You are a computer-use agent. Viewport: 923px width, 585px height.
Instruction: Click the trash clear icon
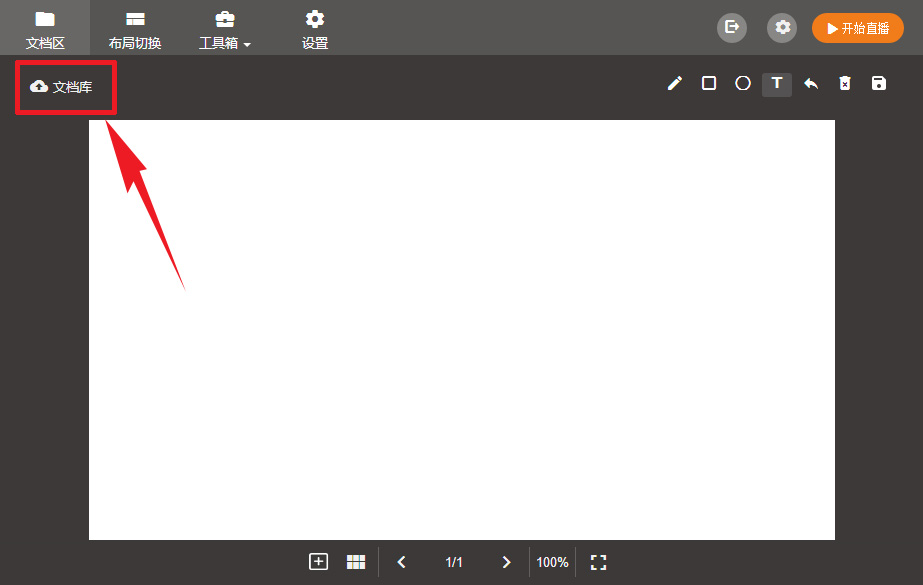pos(845,84)
